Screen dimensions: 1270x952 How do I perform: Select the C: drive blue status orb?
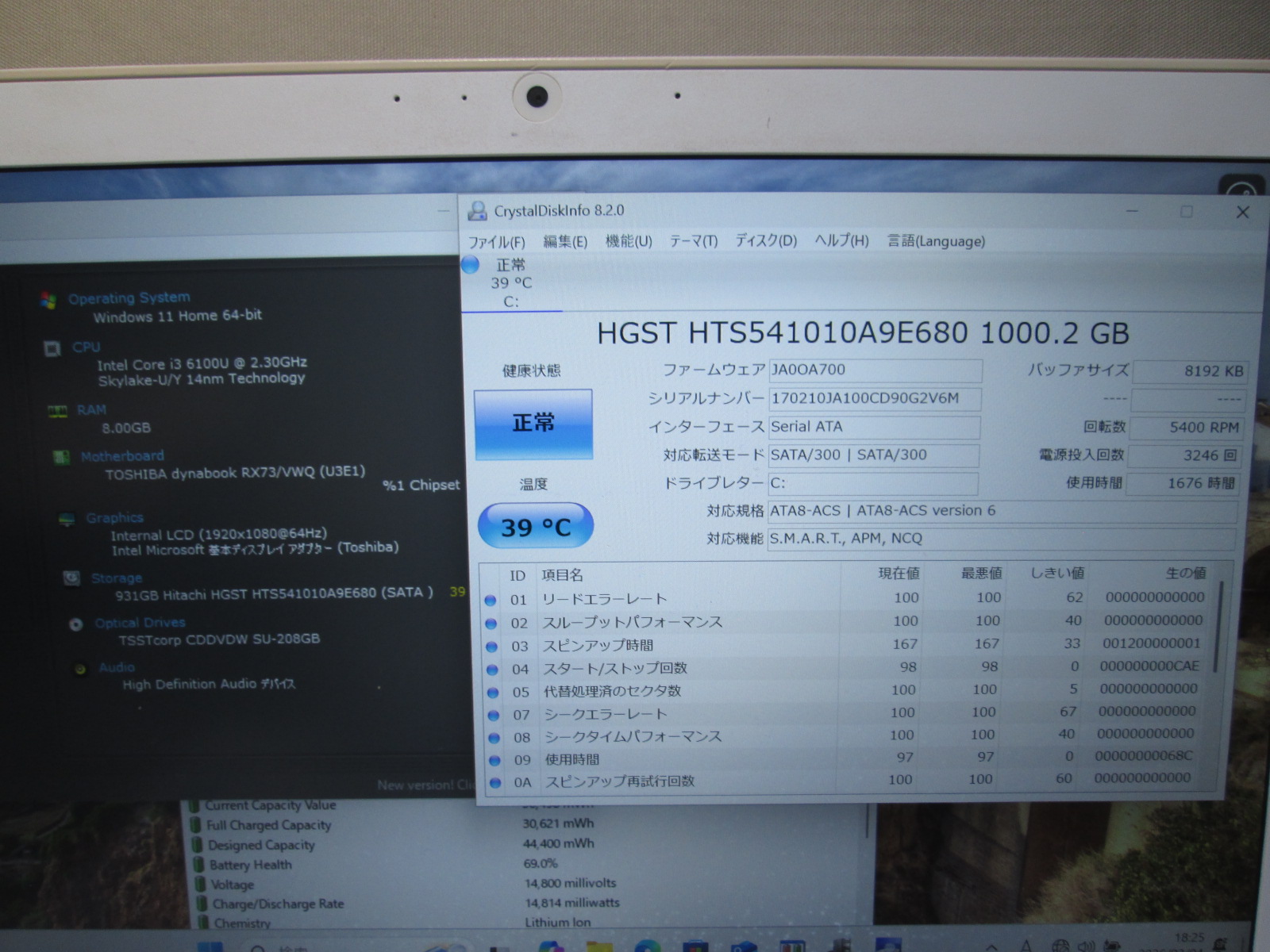(471, 264)
